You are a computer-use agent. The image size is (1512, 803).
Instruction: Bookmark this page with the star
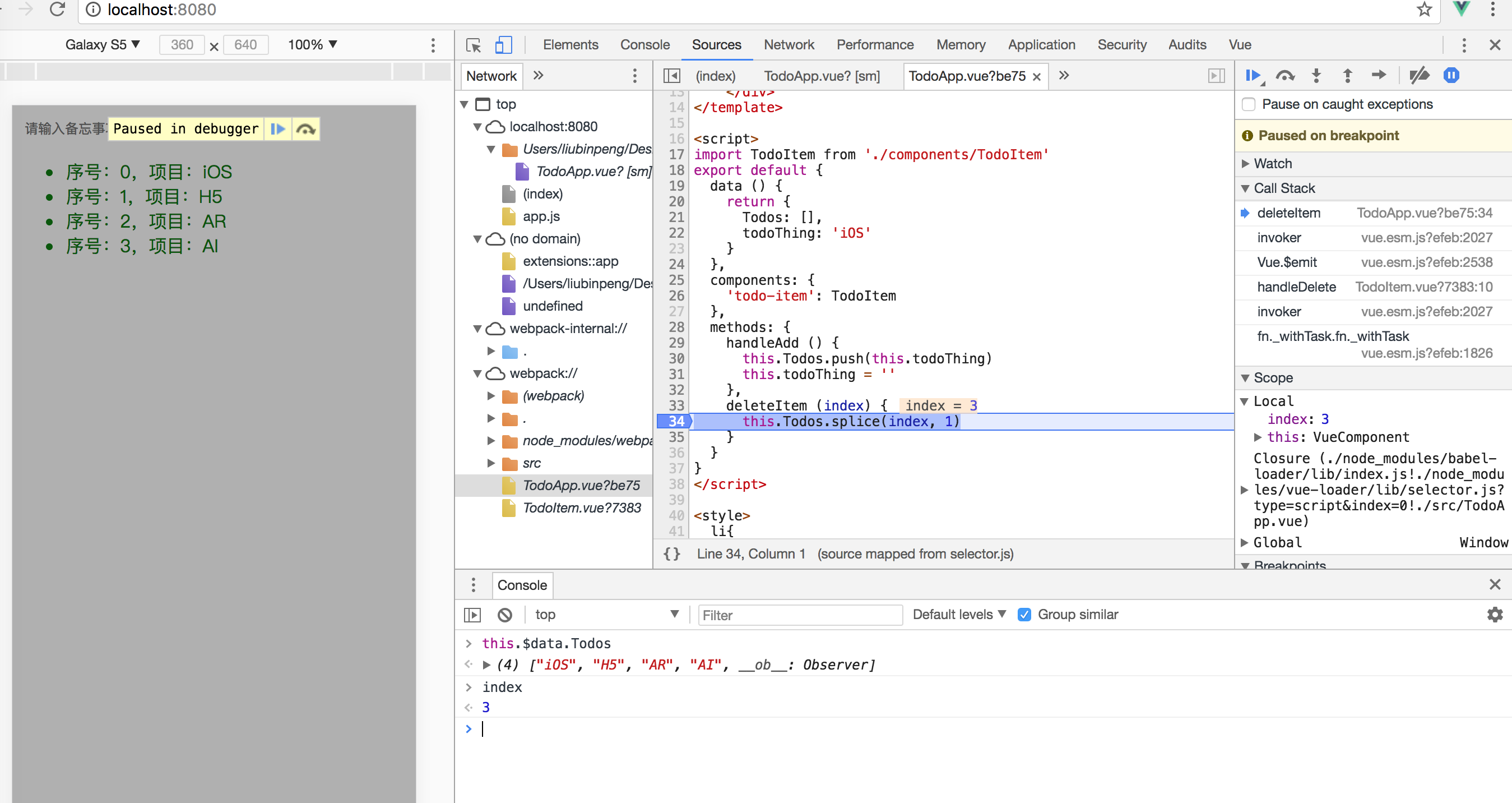point(1425,10)
